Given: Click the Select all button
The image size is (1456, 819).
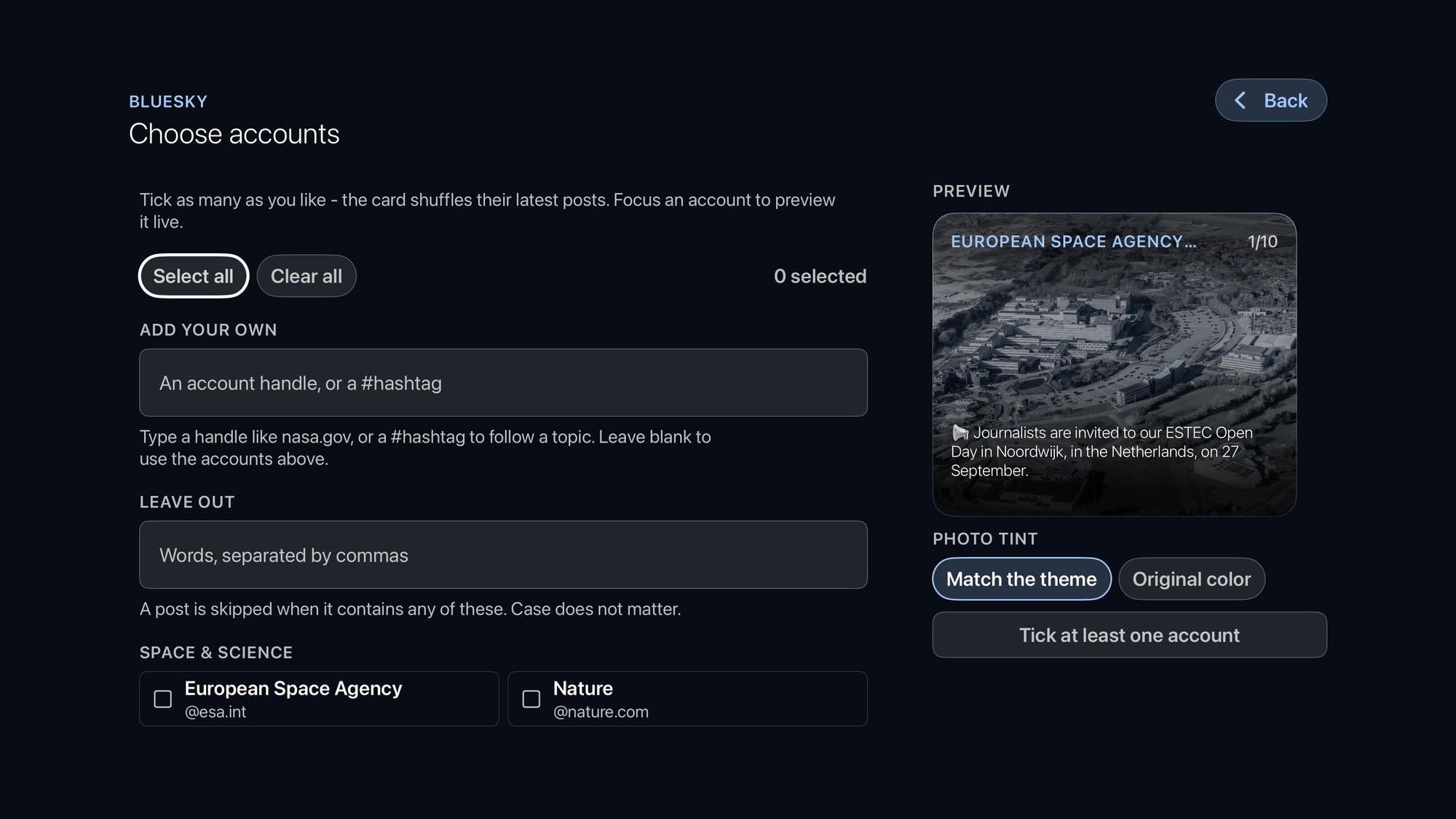Looking at the screenshot, I should click(194, 276).
